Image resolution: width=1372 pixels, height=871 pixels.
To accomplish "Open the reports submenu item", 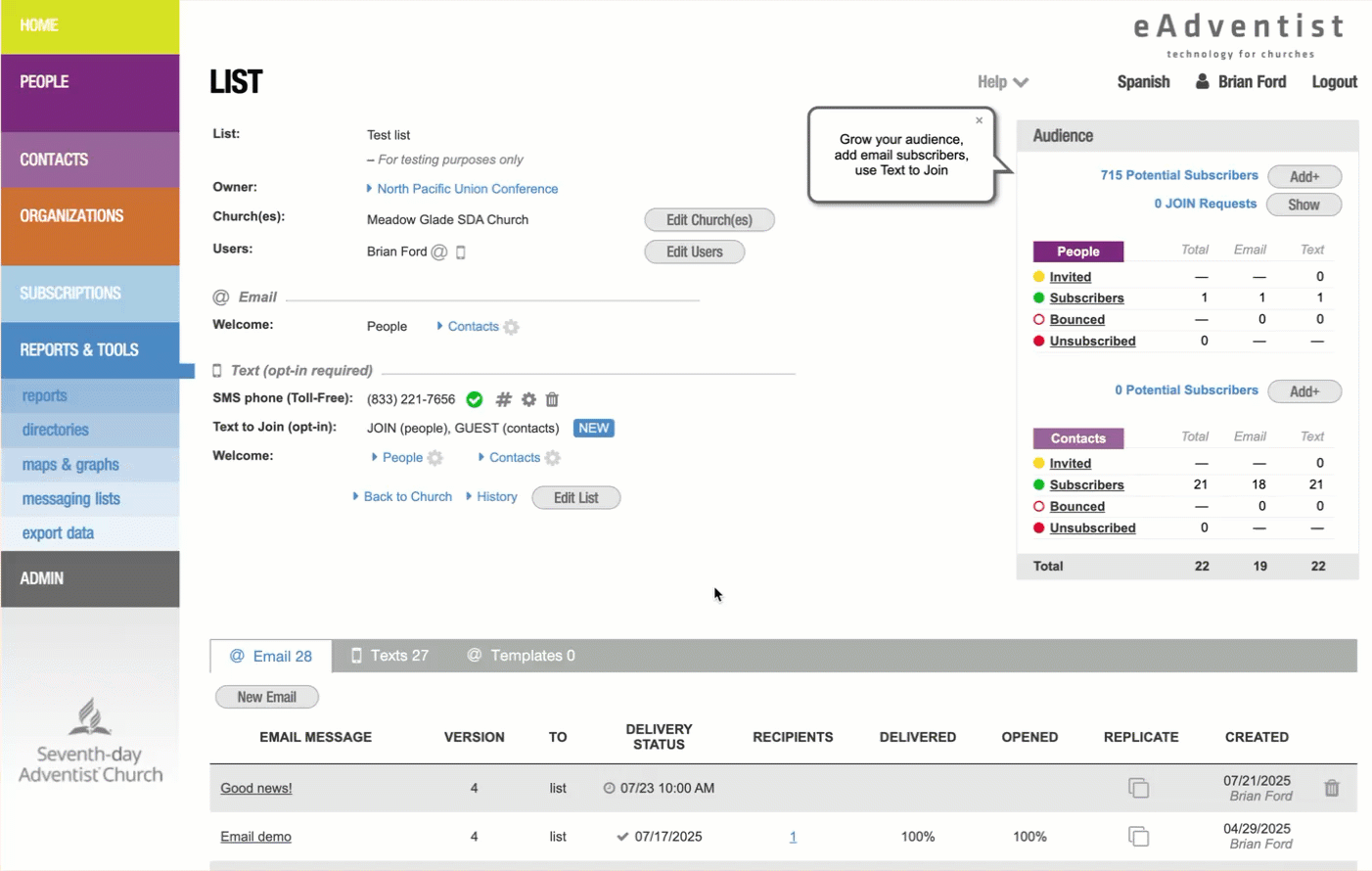I will pos(90,395).
